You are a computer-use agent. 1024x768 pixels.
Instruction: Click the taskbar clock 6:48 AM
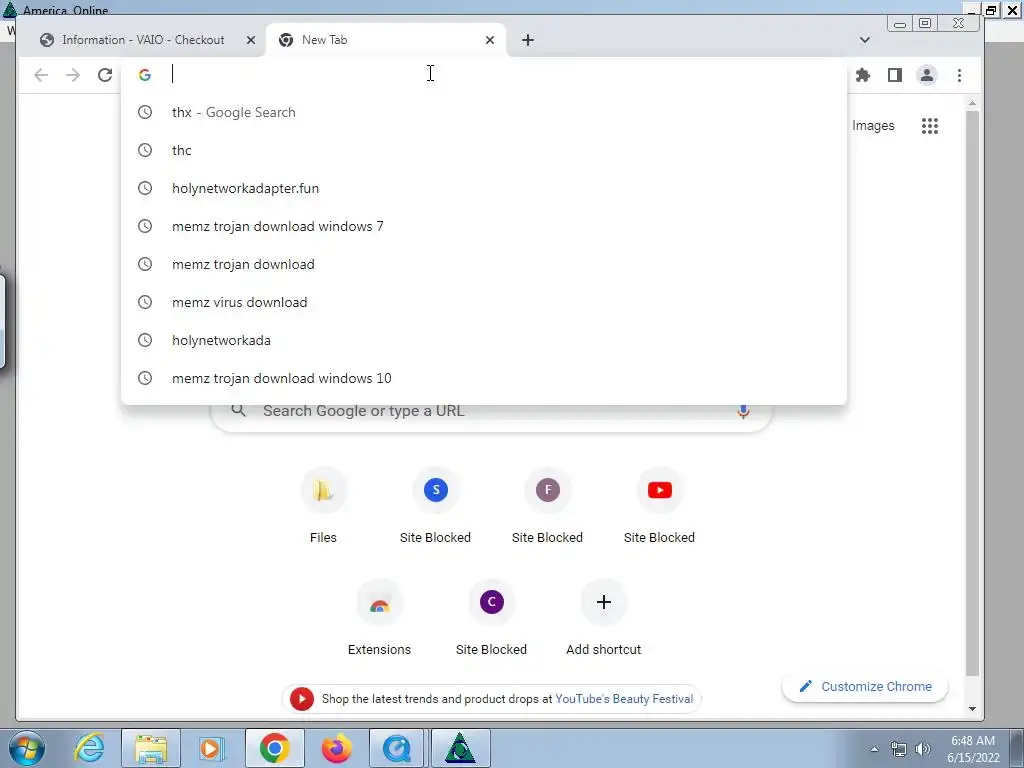[972, 741]
